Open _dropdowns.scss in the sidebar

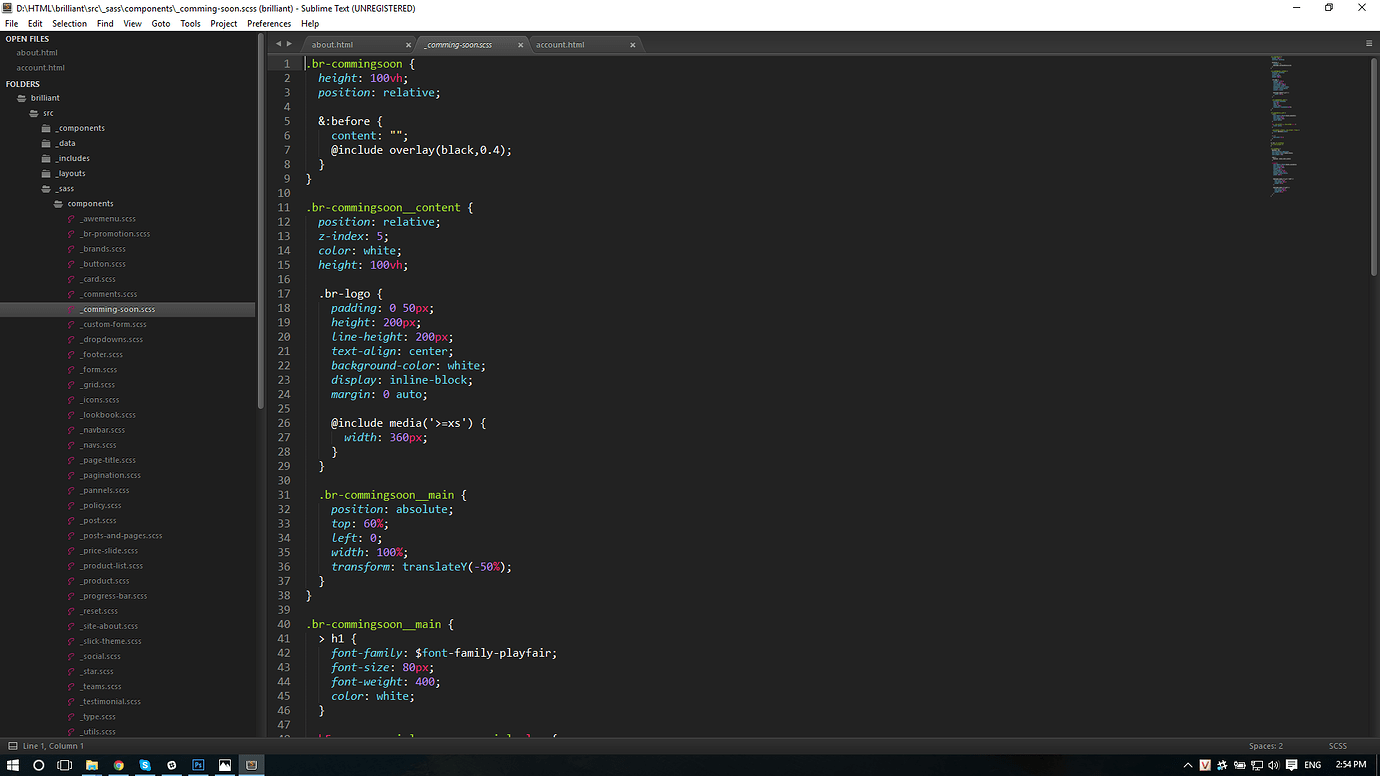point(112,339)
